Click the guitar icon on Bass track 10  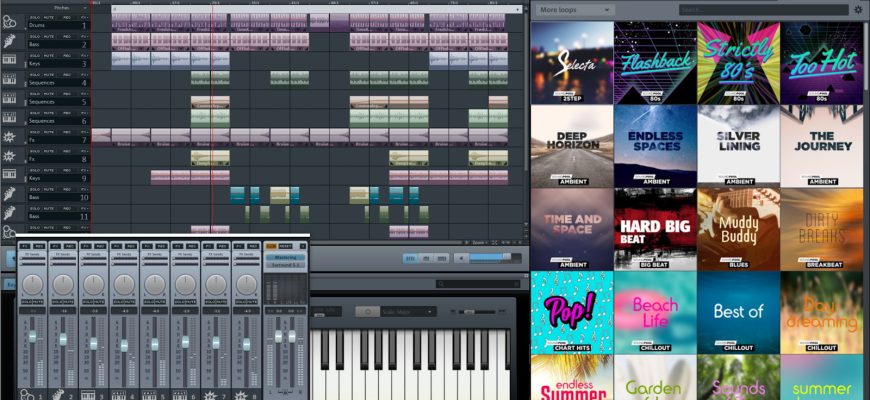tap(9, 193)
